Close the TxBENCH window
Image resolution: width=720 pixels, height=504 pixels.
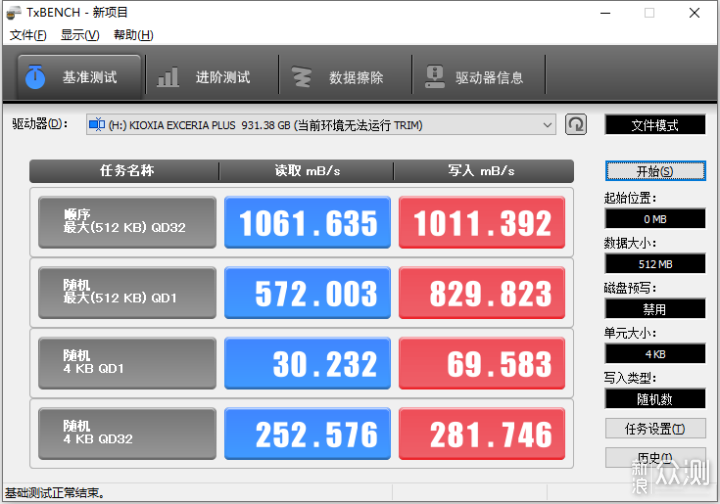coord(694,13)
